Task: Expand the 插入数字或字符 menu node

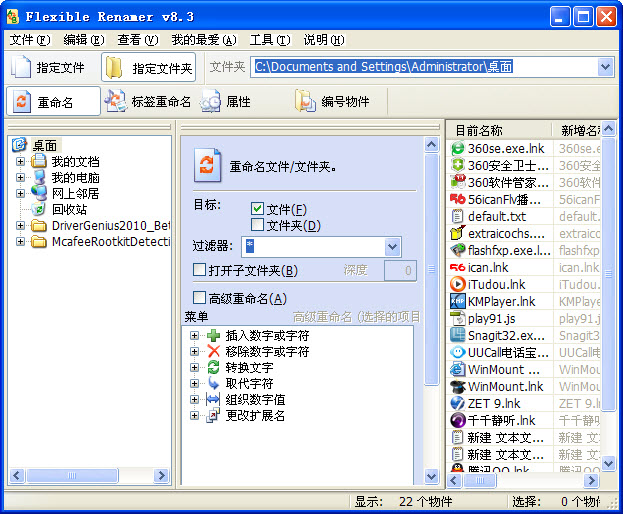Action: (x=194, y=335)
